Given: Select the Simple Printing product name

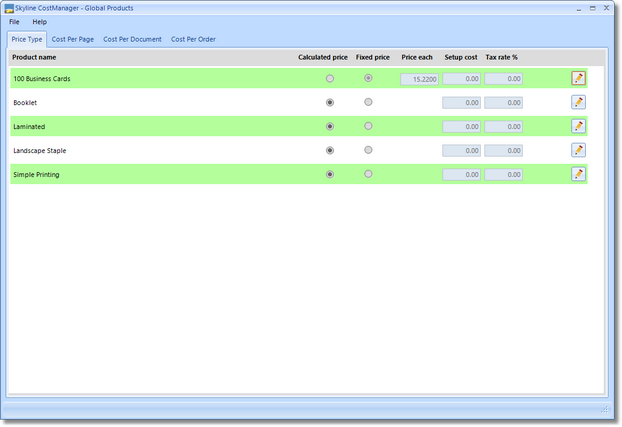Looking at the screenshot, I should 36,174.
